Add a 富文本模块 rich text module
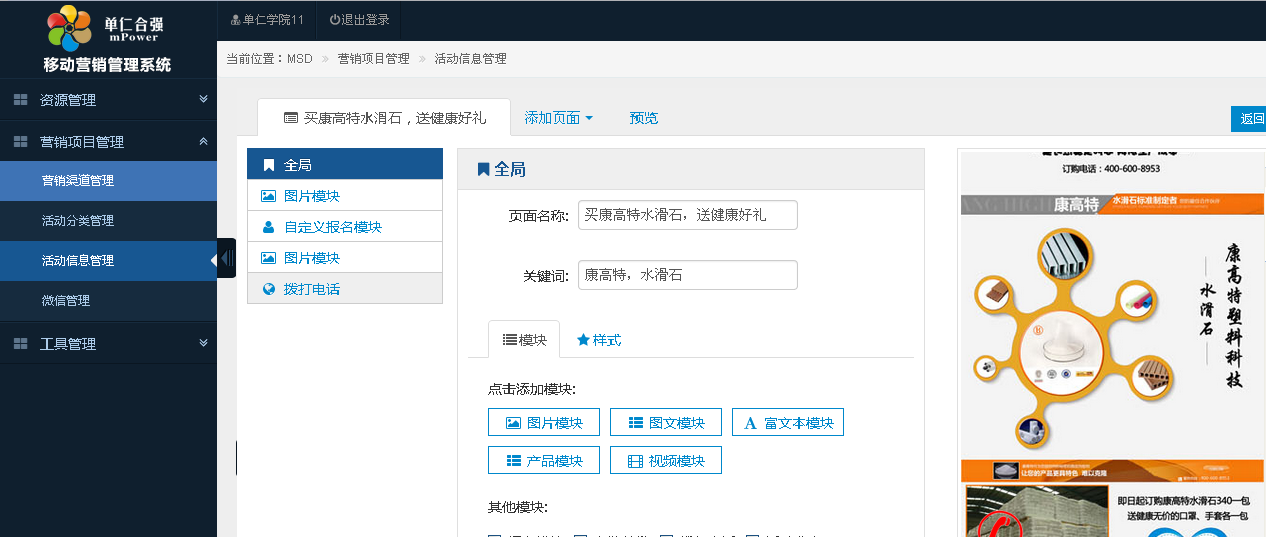1266x537 pixels. pyautogui.click(x=787, y=423)
